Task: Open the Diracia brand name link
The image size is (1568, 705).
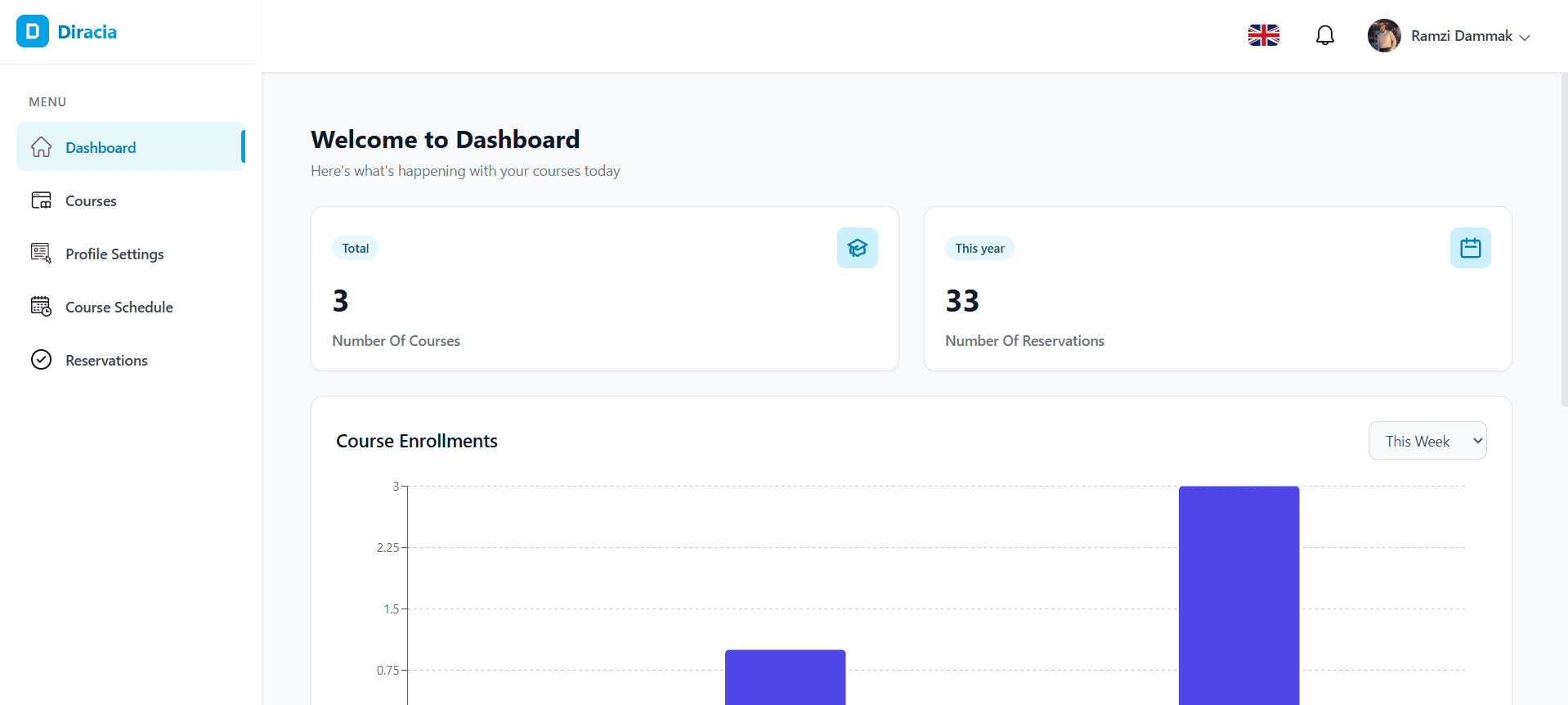Action: 87,32
